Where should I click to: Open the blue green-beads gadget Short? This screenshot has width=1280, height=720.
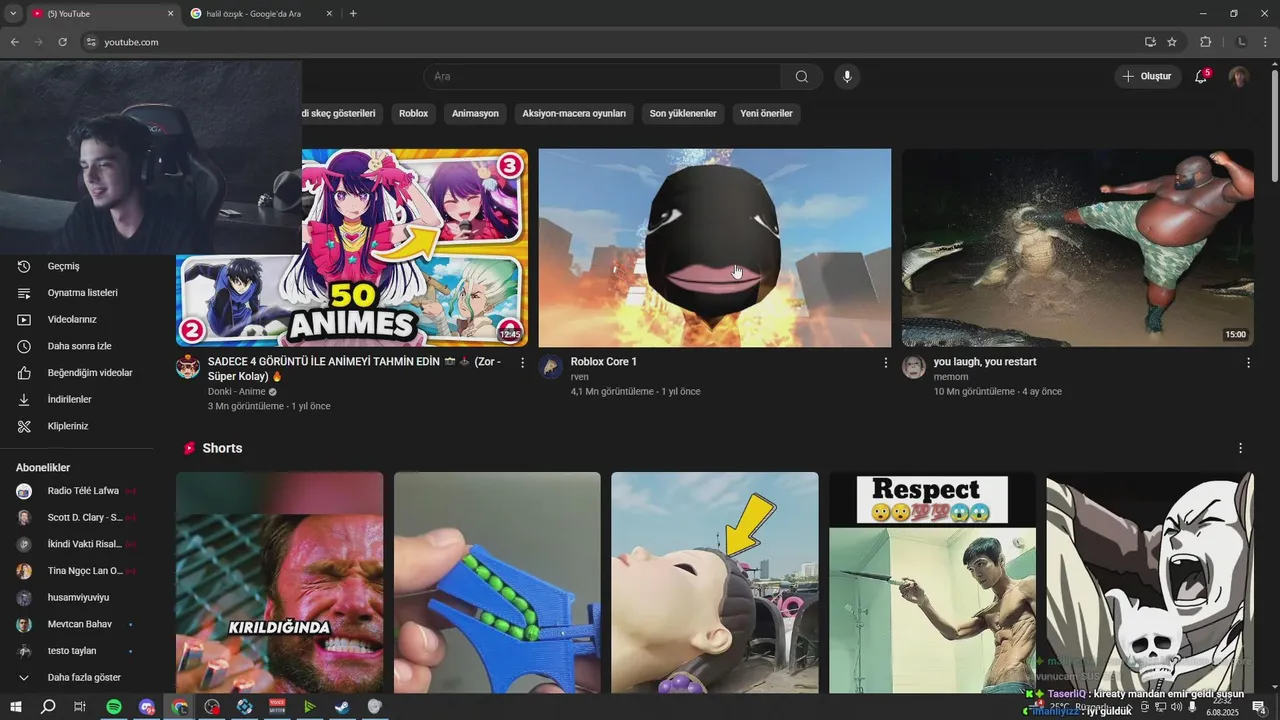(x=497, y=583)
